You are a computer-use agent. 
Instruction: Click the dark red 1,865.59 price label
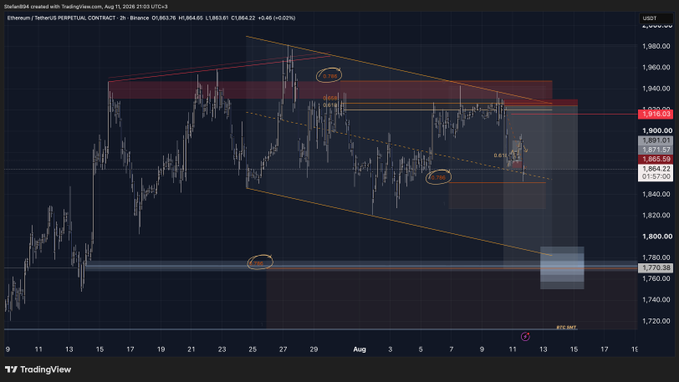coord(656,159)
